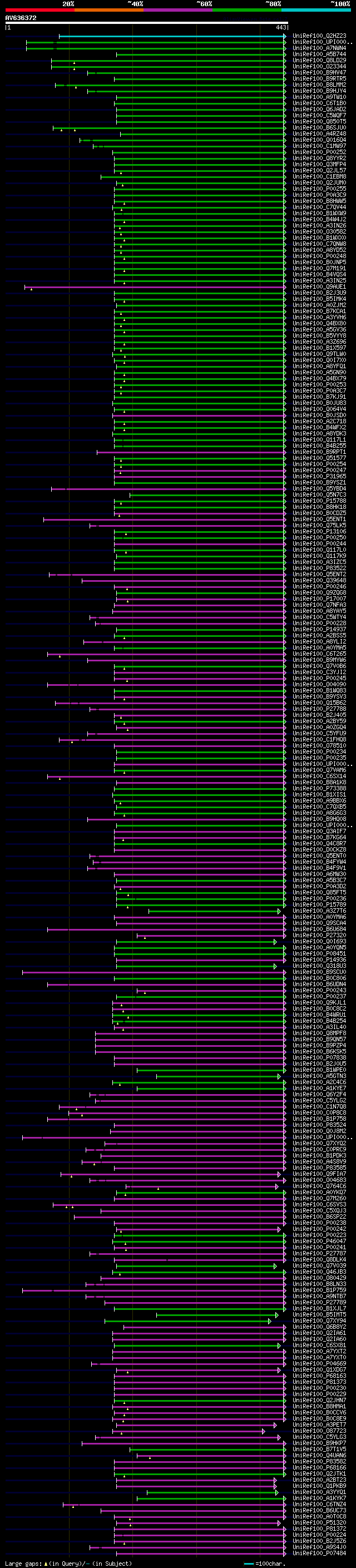Open the hit UniRef100_Q5ENT0
The image size is (356, 1568).
[x=319, y=856]
